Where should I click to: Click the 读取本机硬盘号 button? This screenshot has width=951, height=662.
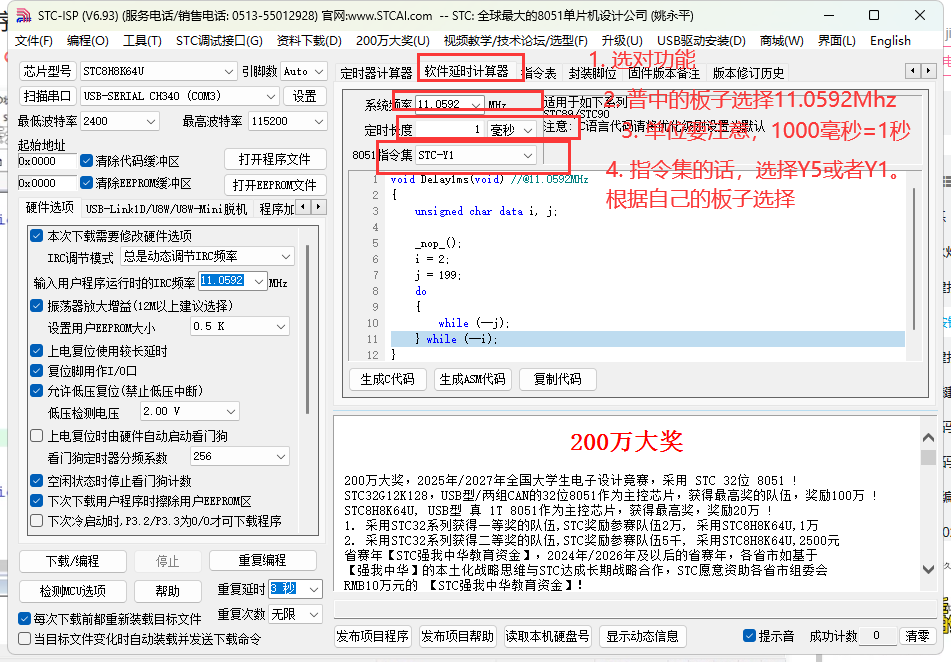(548, 637)
